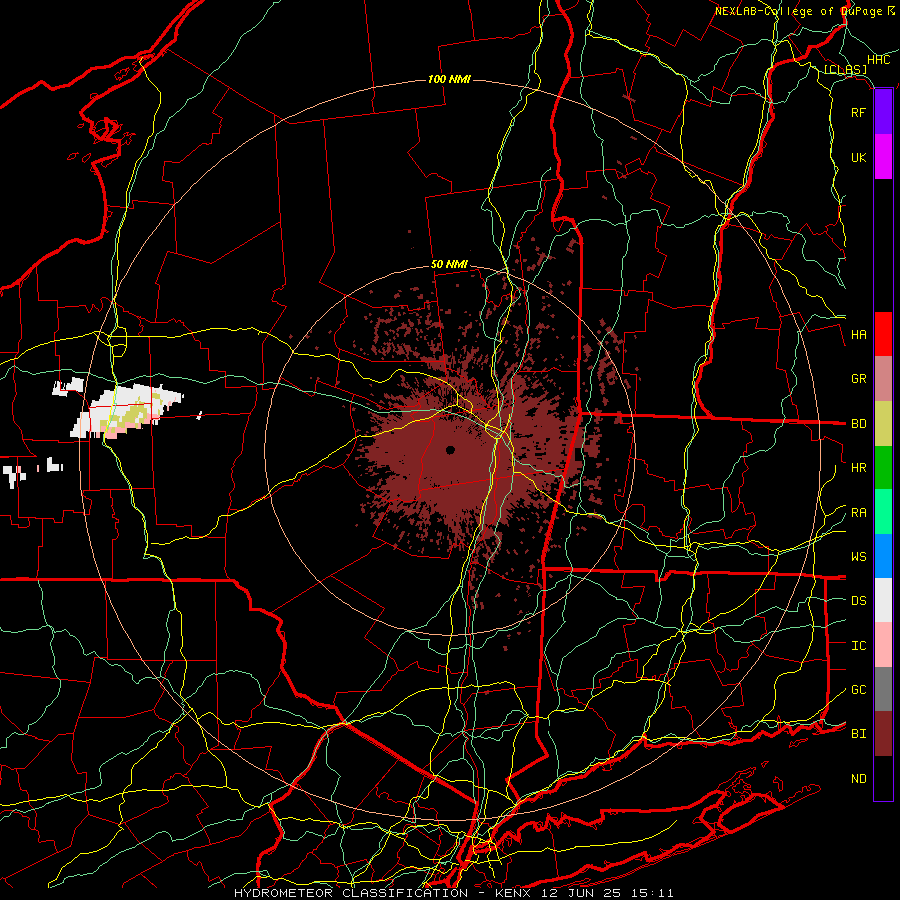Click the IC pink legend swatch
The width and height of the screenshot is (900, 900).
(883, 645)
